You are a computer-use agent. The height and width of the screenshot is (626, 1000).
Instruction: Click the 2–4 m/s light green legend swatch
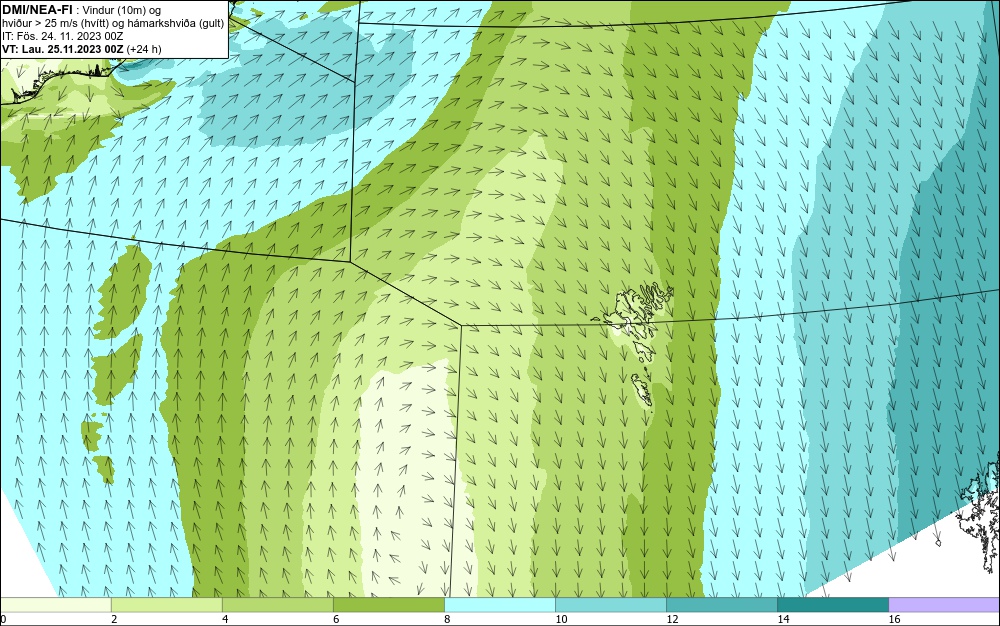167,604
